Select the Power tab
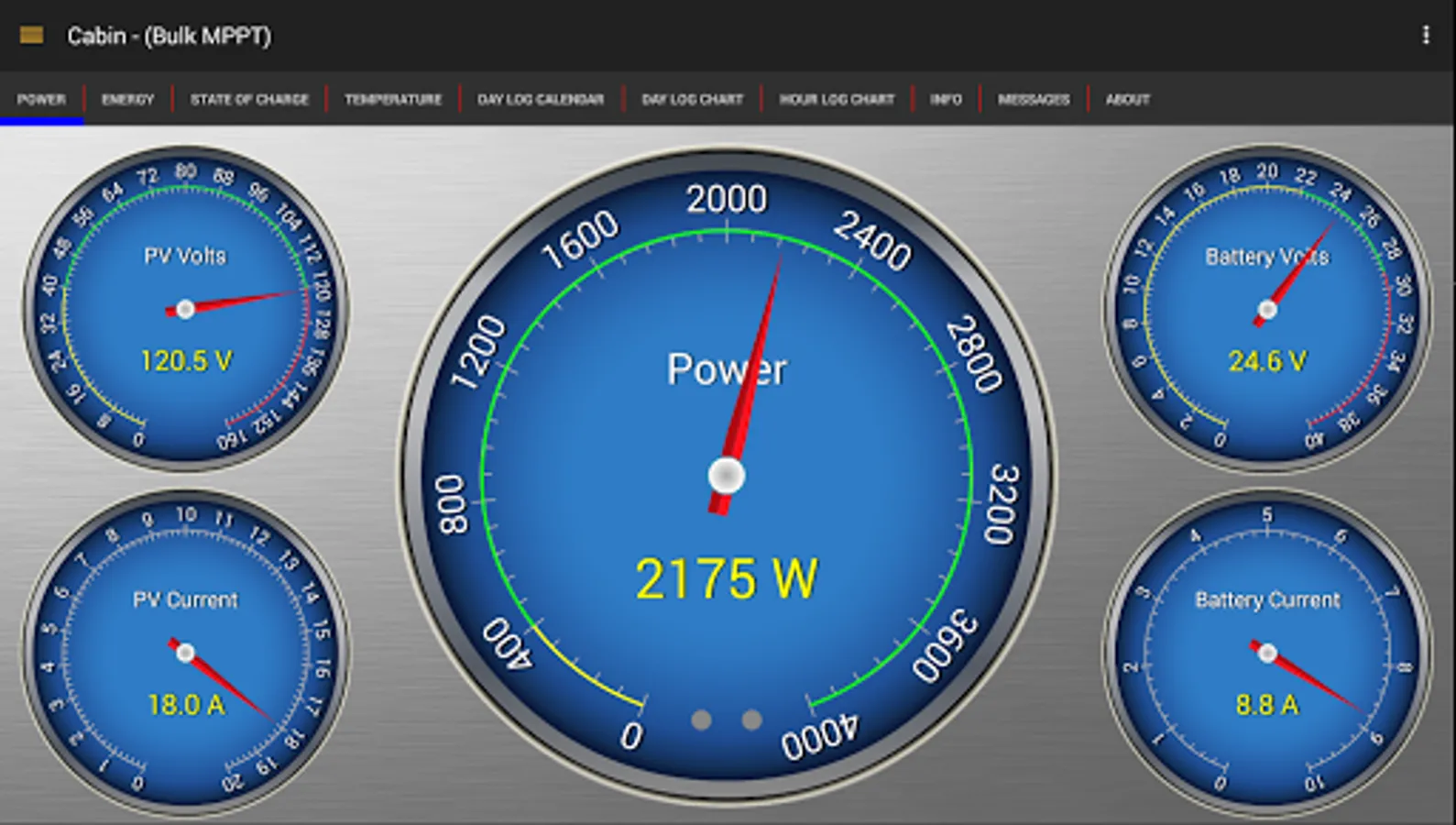The width and height of the screenshot is (1456, 825). (x=41, y=99)
